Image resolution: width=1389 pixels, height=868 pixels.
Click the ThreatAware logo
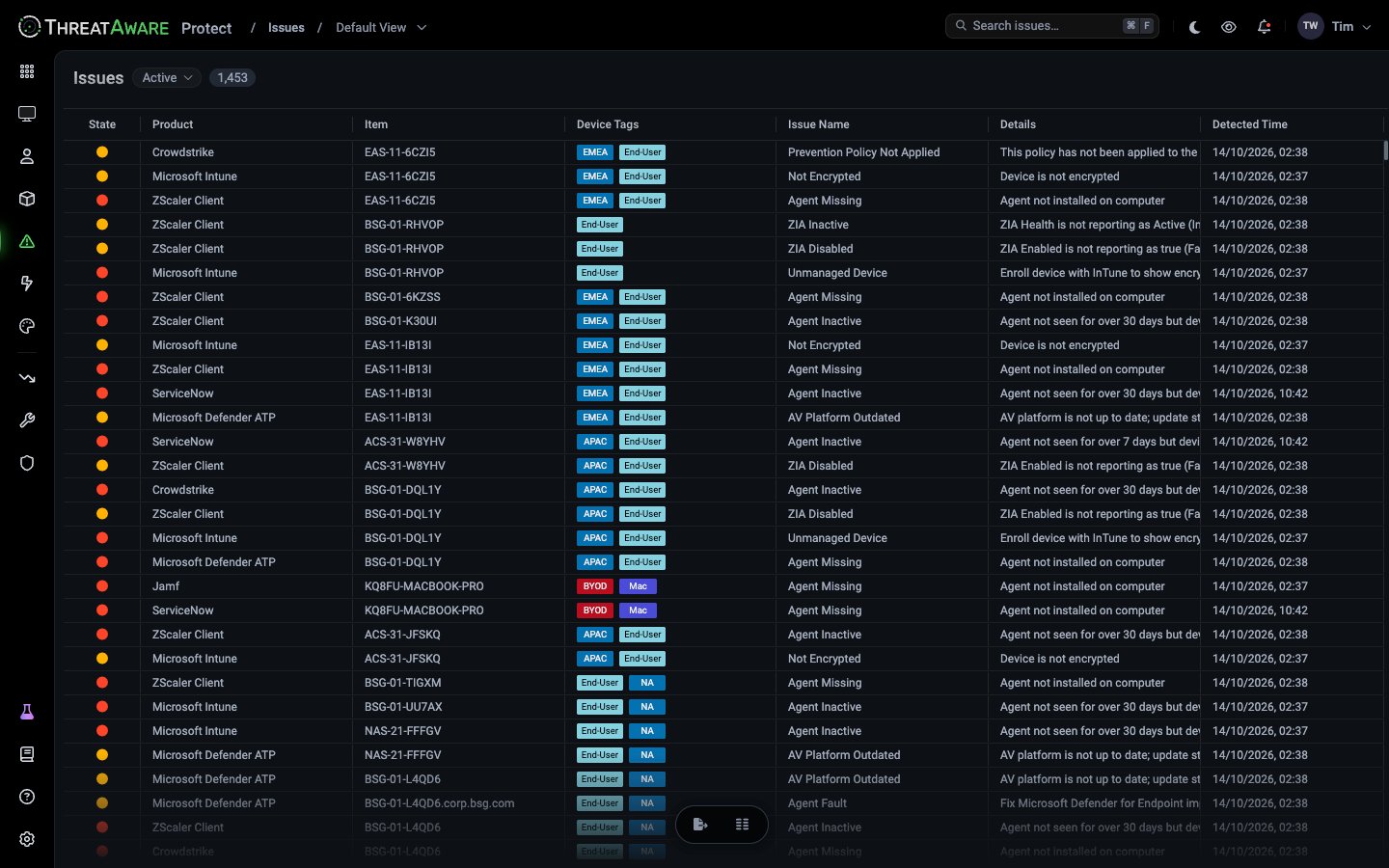[x=94, y=27]
